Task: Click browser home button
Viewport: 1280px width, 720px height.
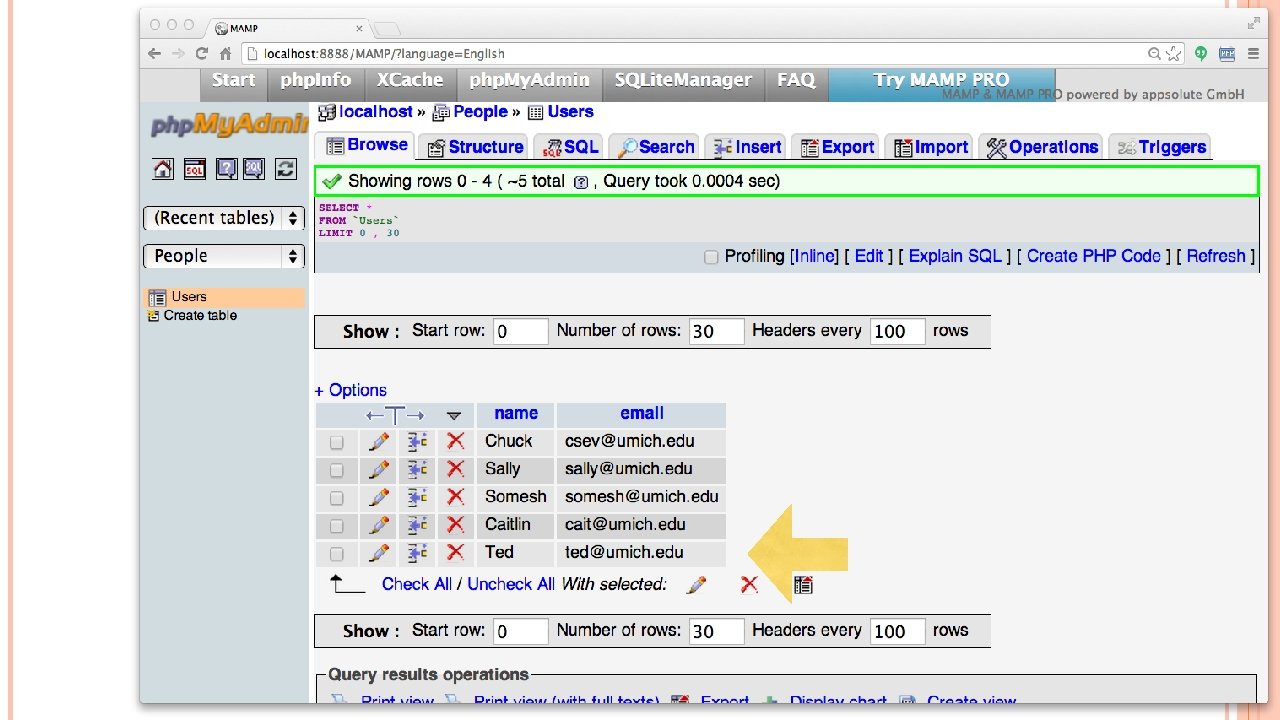Action: pos(226,54)
